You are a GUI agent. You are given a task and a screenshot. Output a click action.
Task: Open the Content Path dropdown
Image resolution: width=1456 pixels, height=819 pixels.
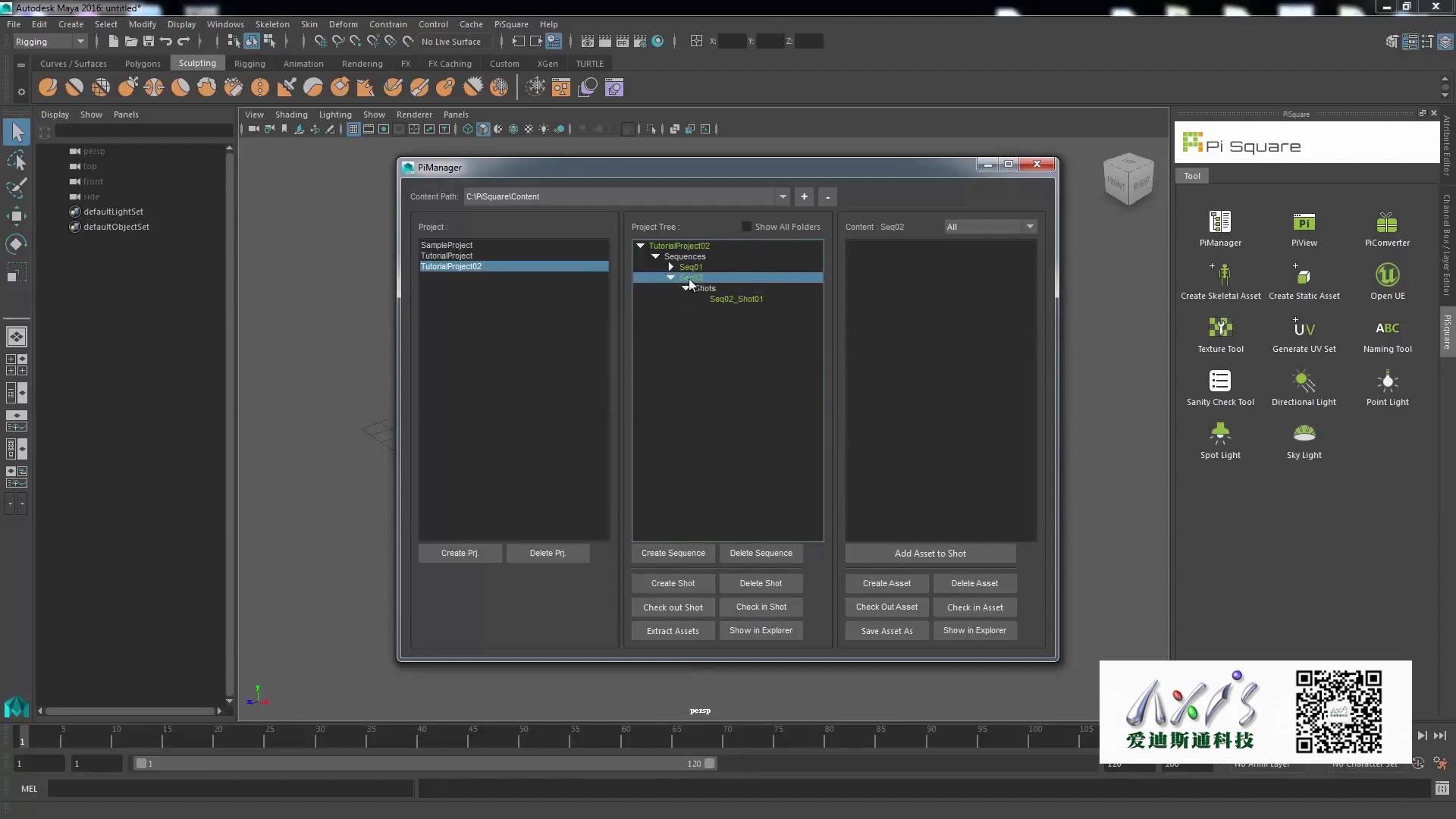(x=783, y=197)
